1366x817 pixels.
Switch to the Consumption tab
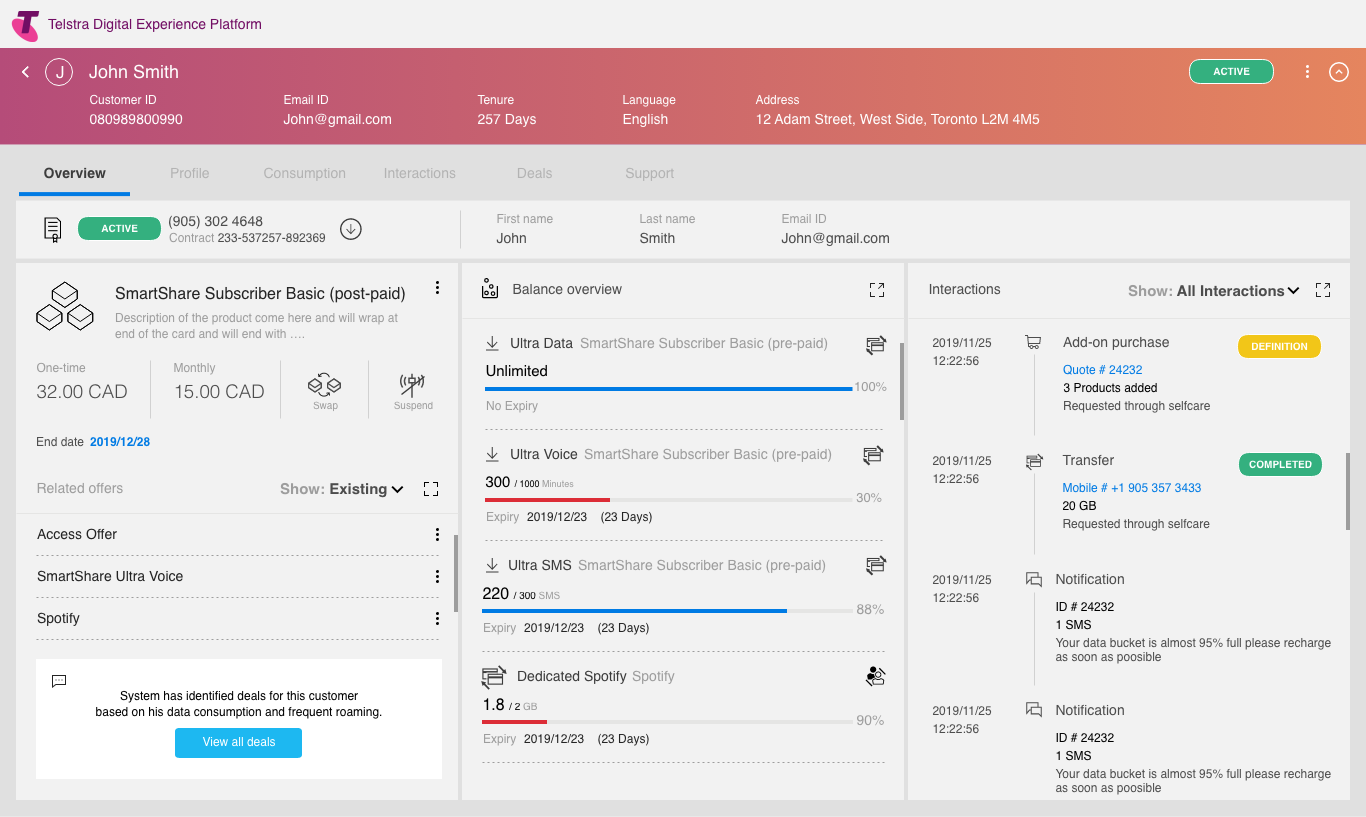[x=304, y=173]
